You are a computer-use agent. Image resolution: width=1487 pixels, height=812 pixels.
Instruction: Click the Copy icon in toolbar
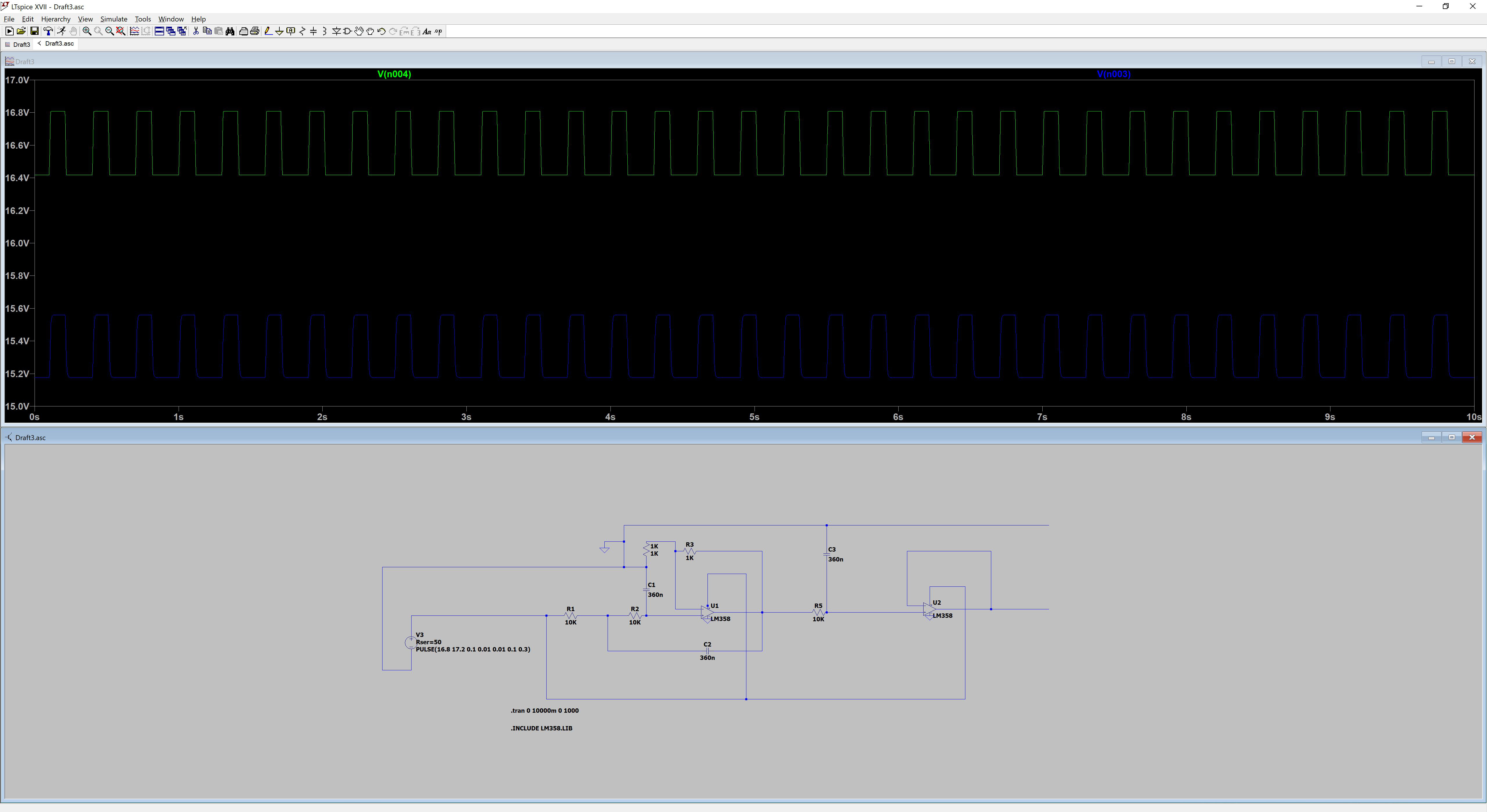[x=207, y=31]
